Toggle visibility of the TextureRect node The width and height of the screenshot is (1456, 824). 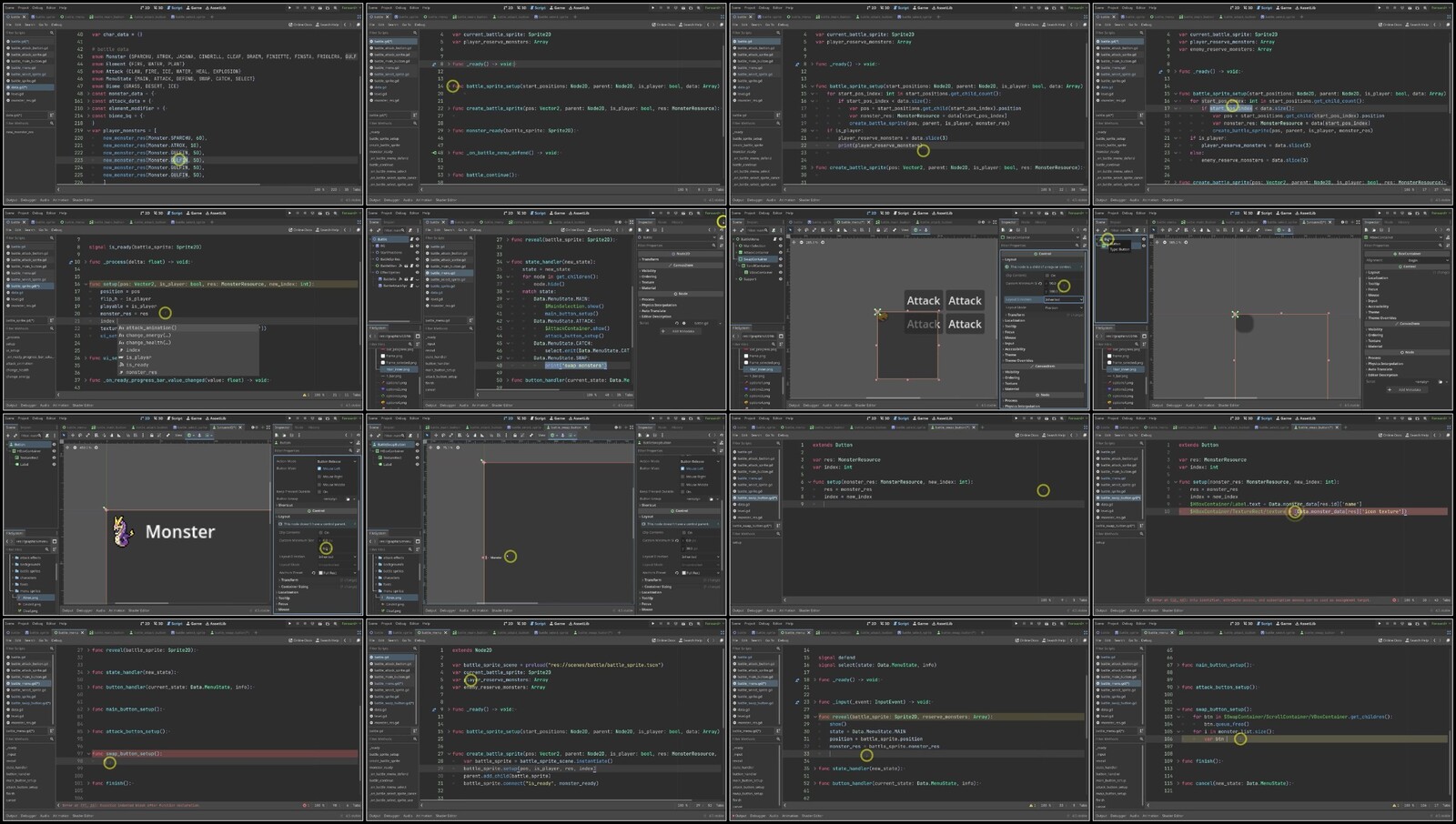pyautogui.click(x=54, y=457)
